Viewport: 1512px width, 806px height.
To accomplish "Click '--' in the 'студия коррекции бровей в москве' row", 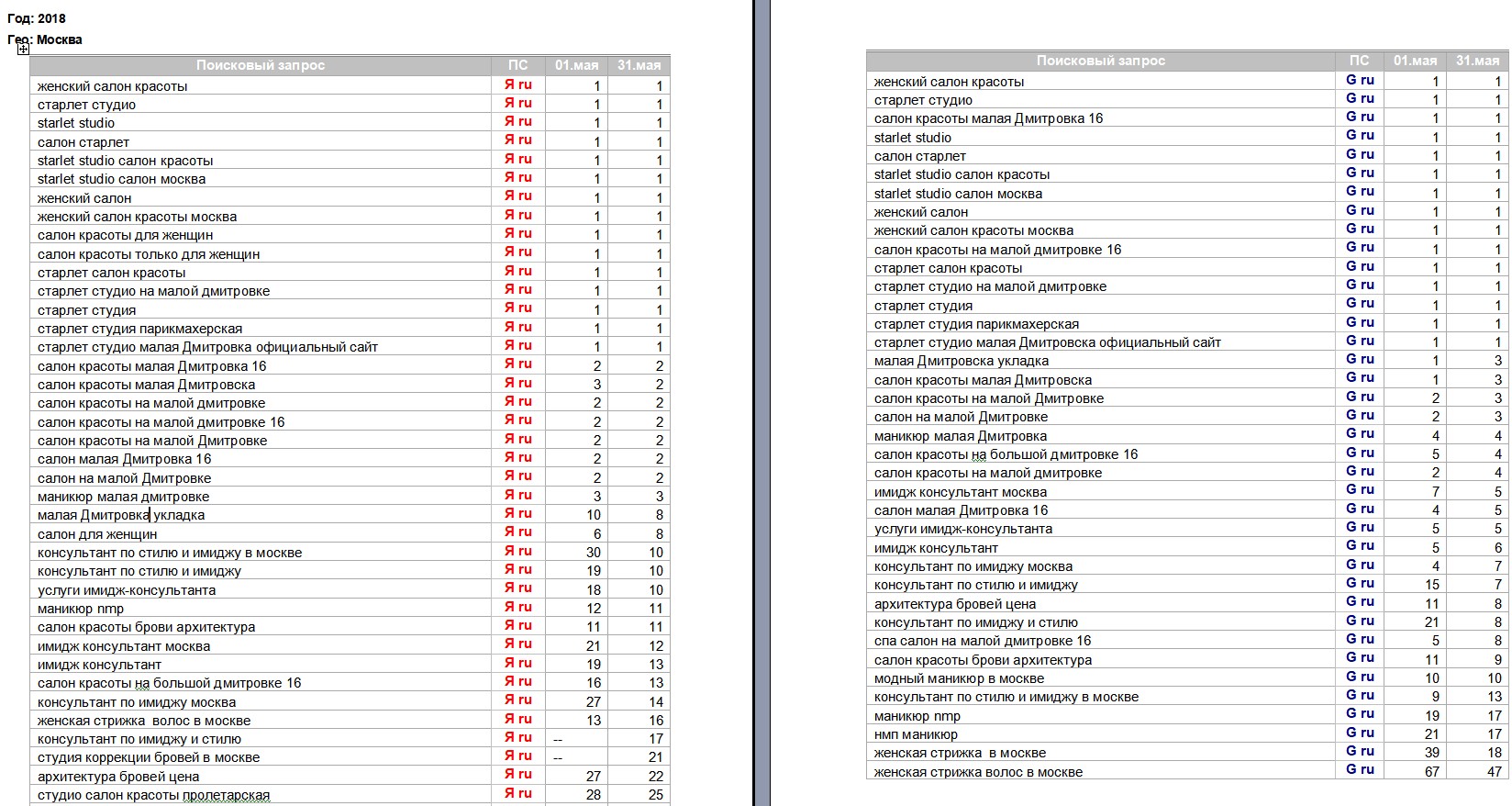I will tap(558, 757).
